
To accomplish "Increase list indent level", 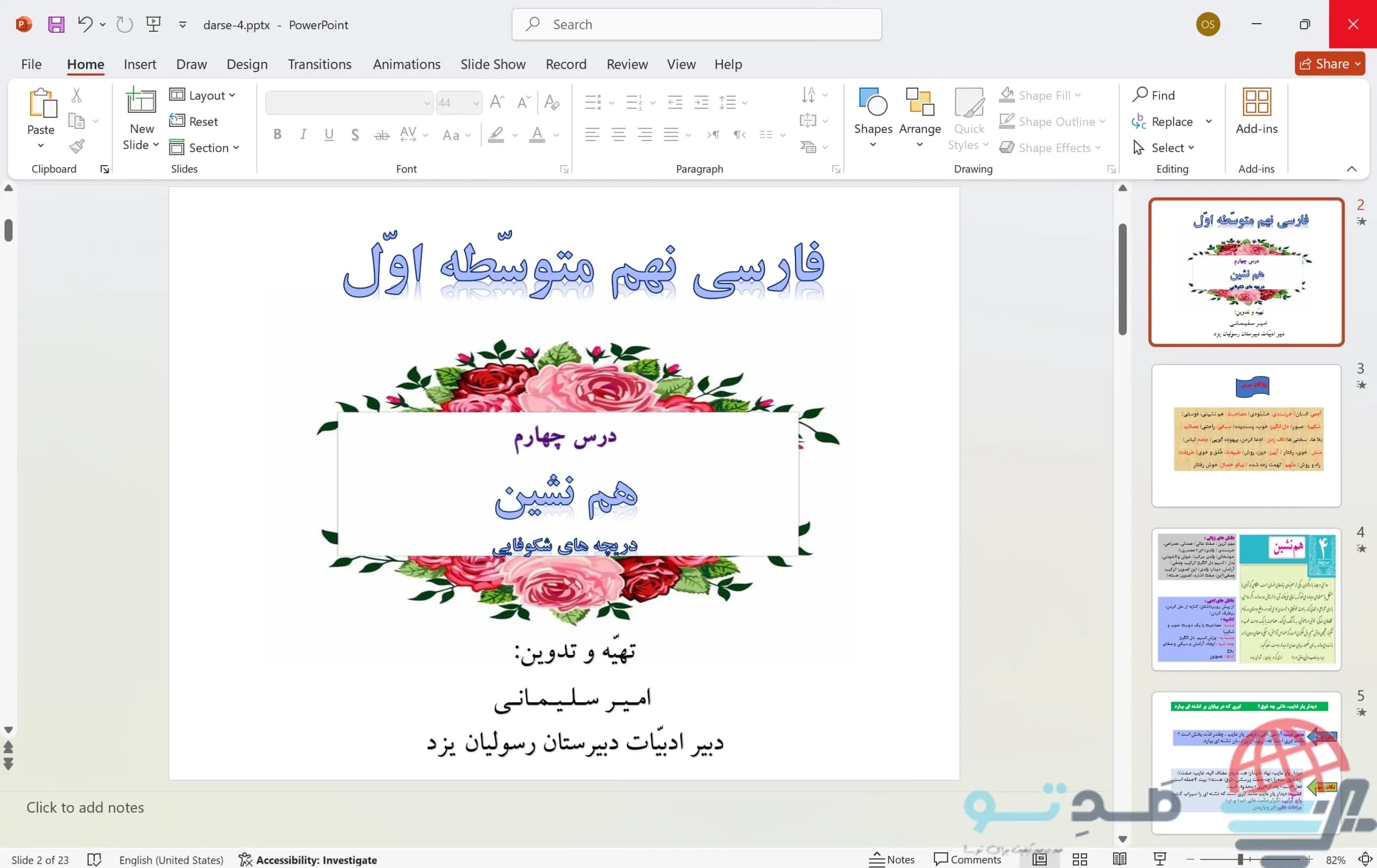I will click(701, 103).
